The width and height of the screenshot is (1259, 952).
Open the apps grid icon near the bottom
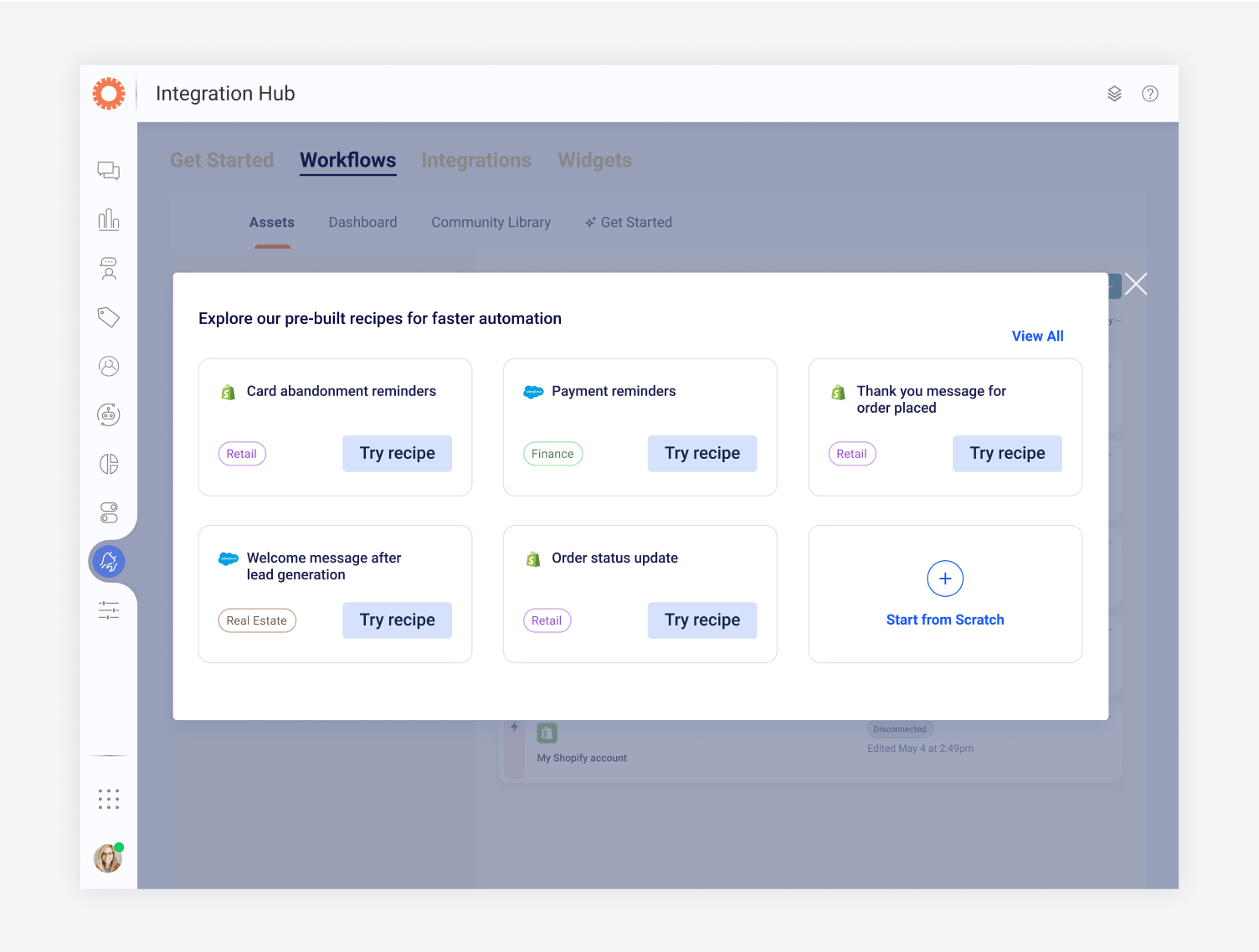pyautogui.click(x=109, y=798)
